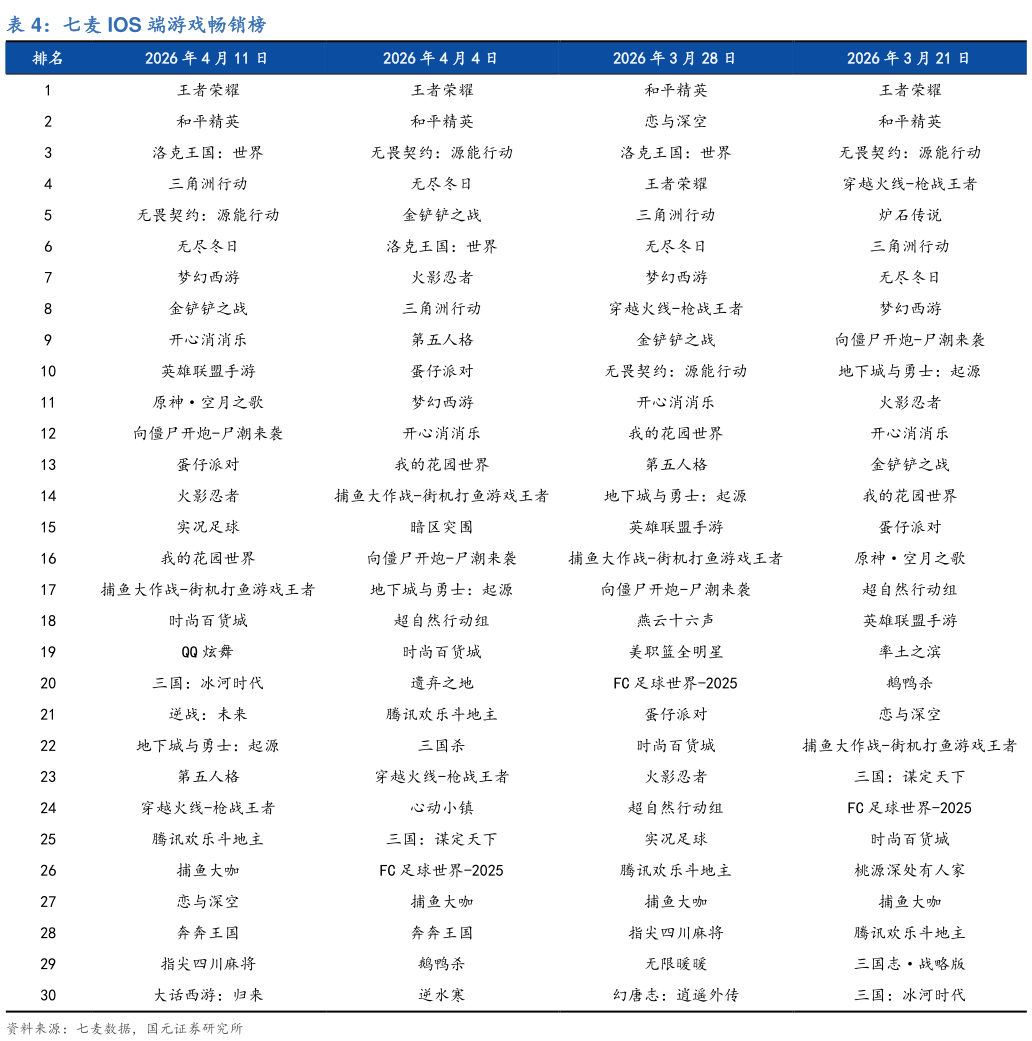The image size is (1032, 1041).
Task: Select 蛋仔派对 ranked 10 on April 4
Action: [442, 371]
